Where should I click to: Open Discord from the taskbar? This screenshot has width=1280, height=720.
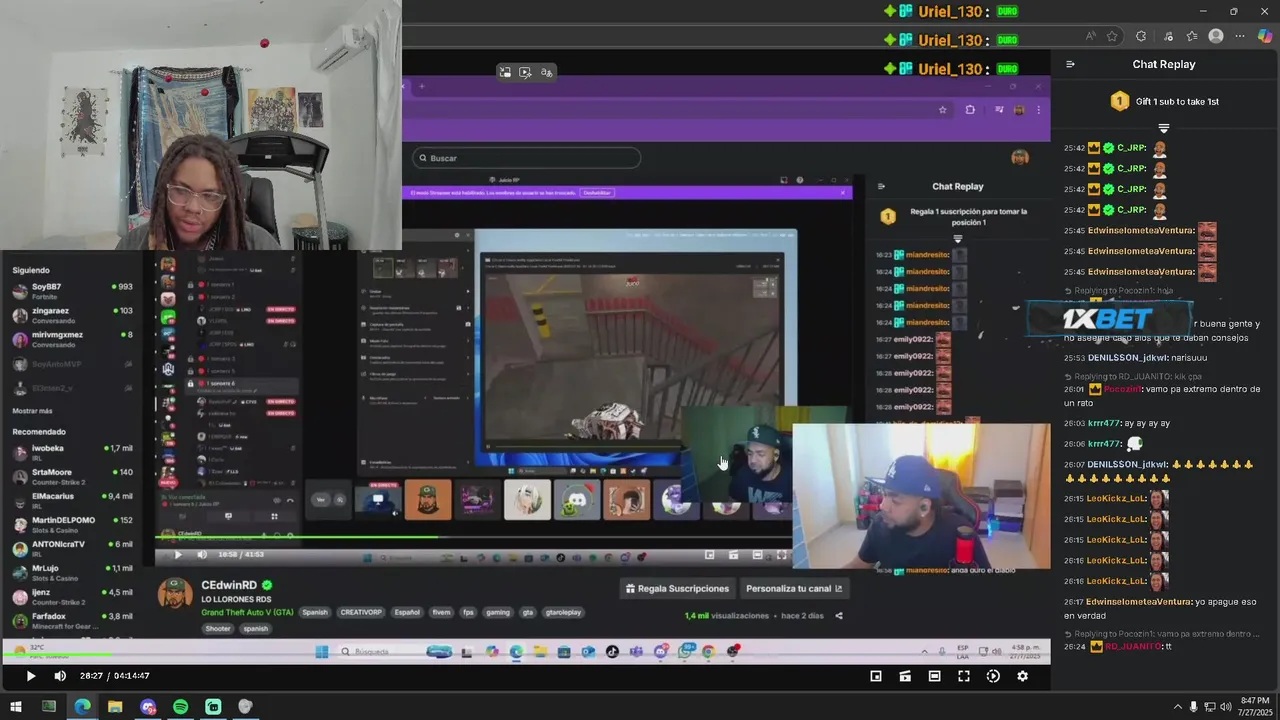pos(148,707)
